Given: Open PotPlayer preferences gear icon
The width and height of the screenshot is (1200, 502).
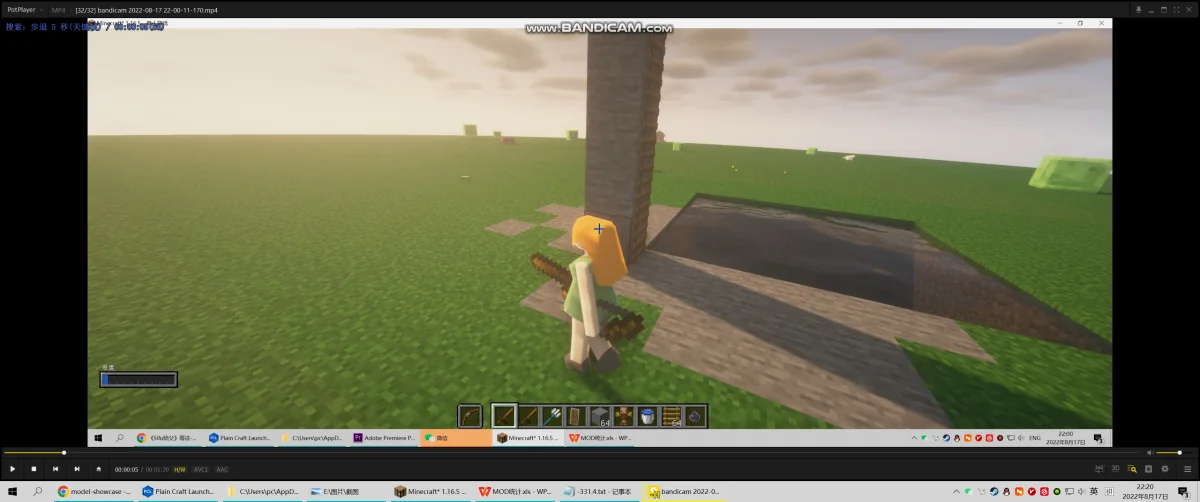Looking at the screenshot, I should tap(1165, 469).
